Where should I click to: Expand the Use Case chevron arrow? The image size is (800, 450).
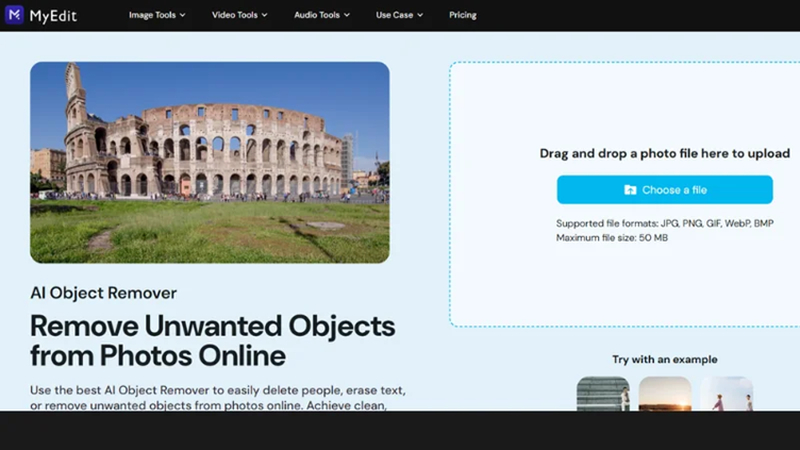point(420,15)
